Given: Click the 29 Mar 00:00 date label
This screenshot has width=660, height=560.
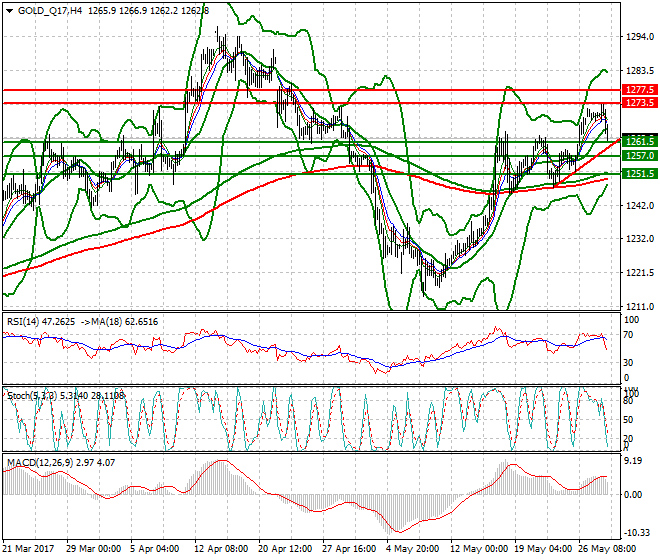Looking at the screenshot, I should click(93, 549).
